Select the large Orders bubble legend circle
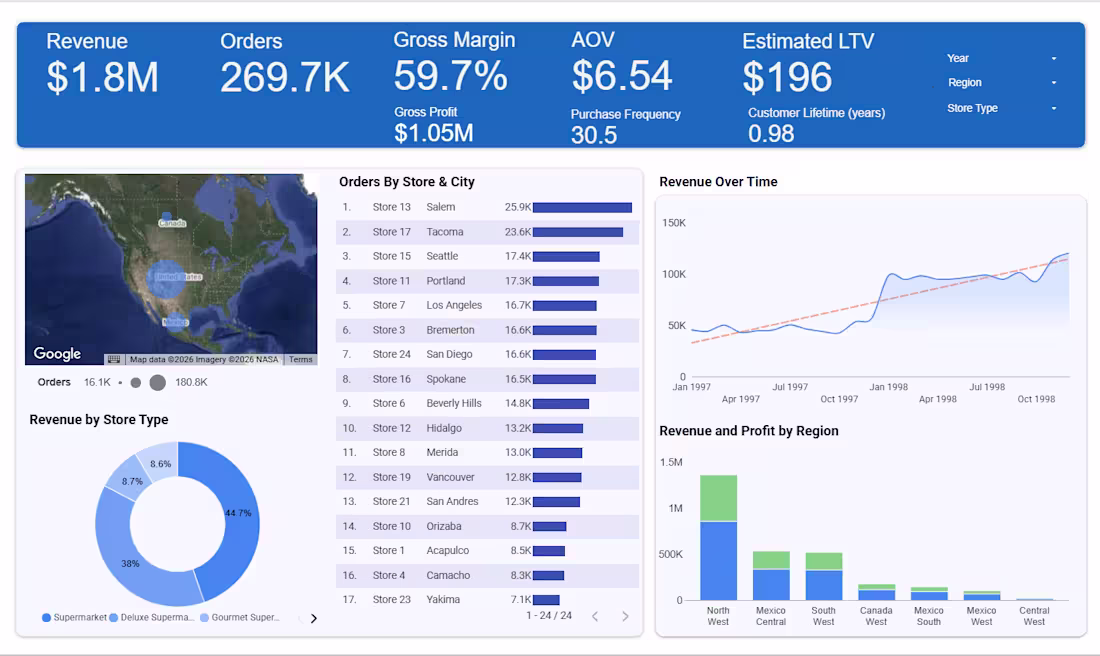This screenshot has width=1100, height=656. click(x=160, y=382)
